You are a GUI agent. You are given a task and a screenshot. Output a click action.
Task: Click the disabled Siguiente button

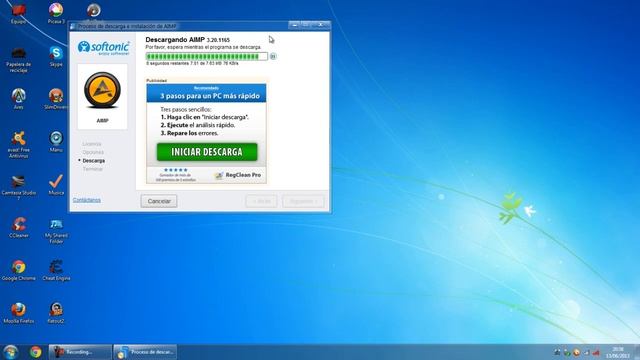point(303,201)
